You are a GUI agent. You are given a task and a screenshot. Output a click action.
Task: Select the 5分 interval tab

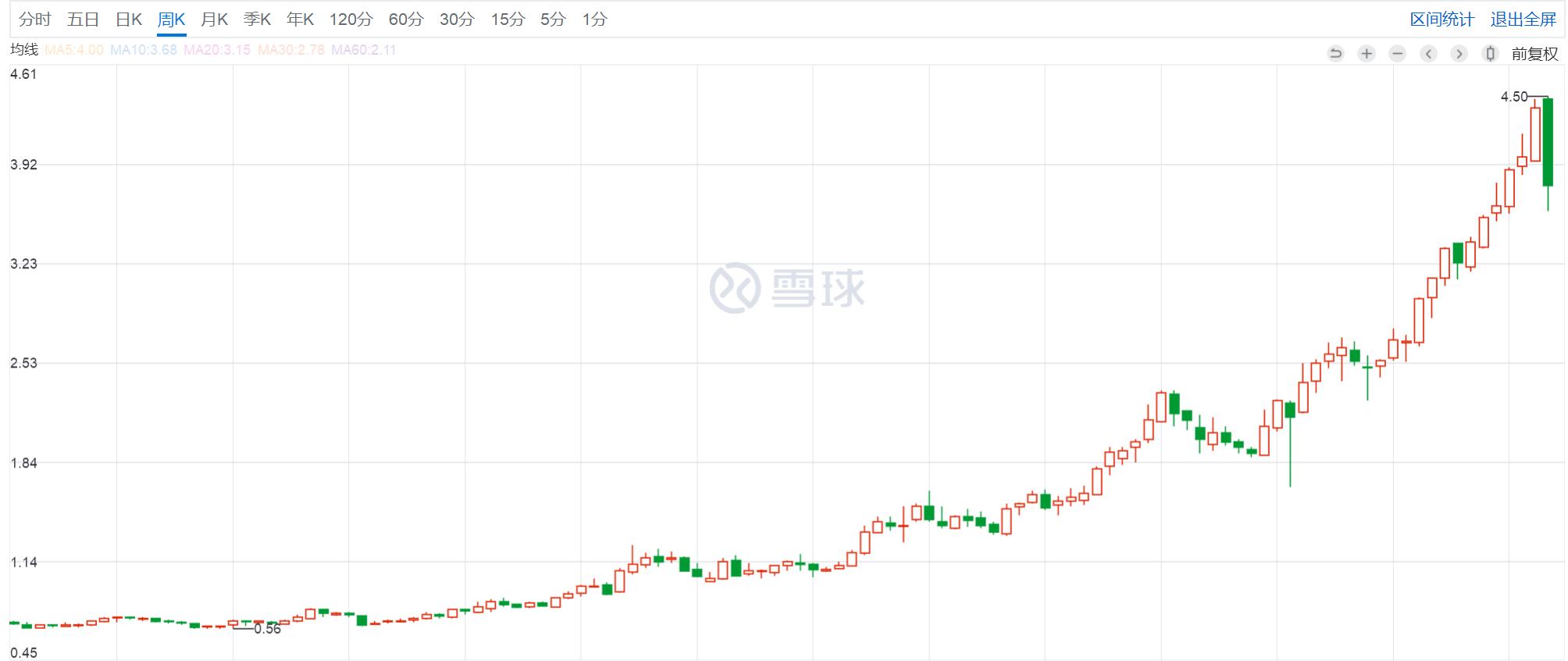(x=553, y=20)
